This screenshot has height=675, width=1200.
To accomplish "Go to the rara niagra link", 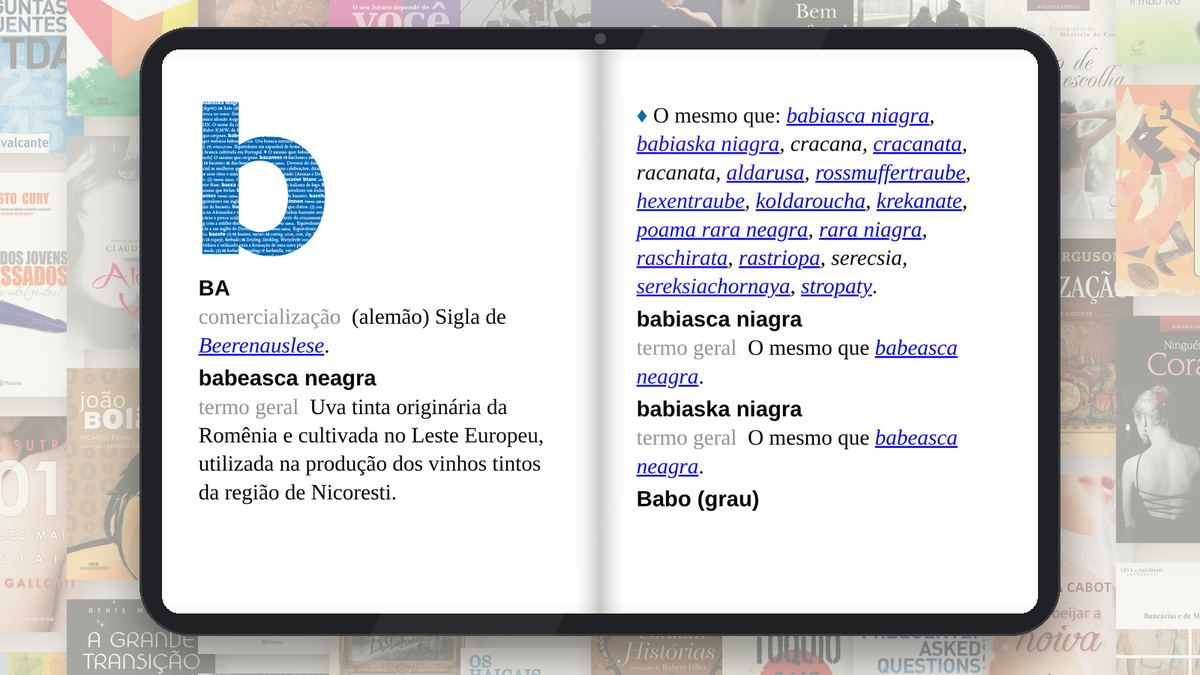I will [870, 230].
